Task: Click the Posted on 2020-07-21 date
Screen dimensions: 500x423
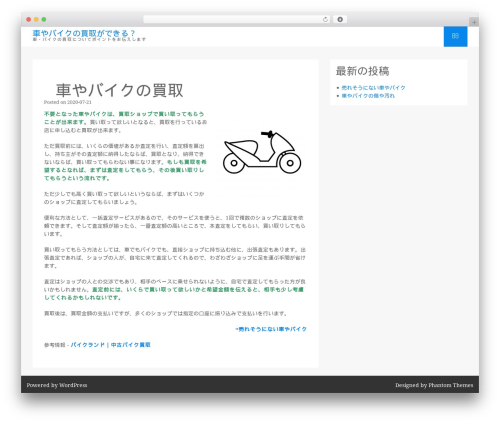Action: point(68,102)
